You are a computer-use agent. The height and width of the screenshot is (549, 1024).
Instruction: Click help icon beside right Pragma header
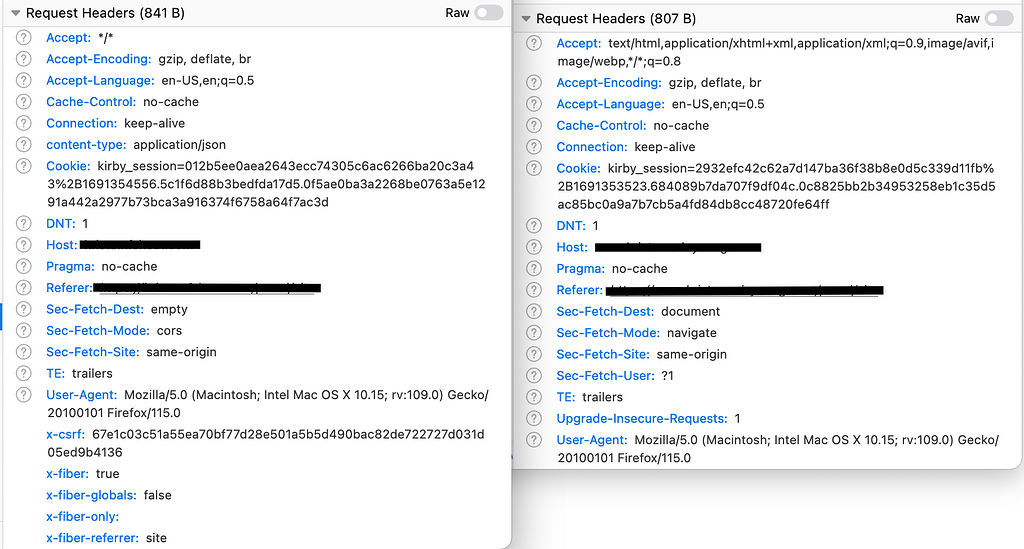click(x=535, y=269)
